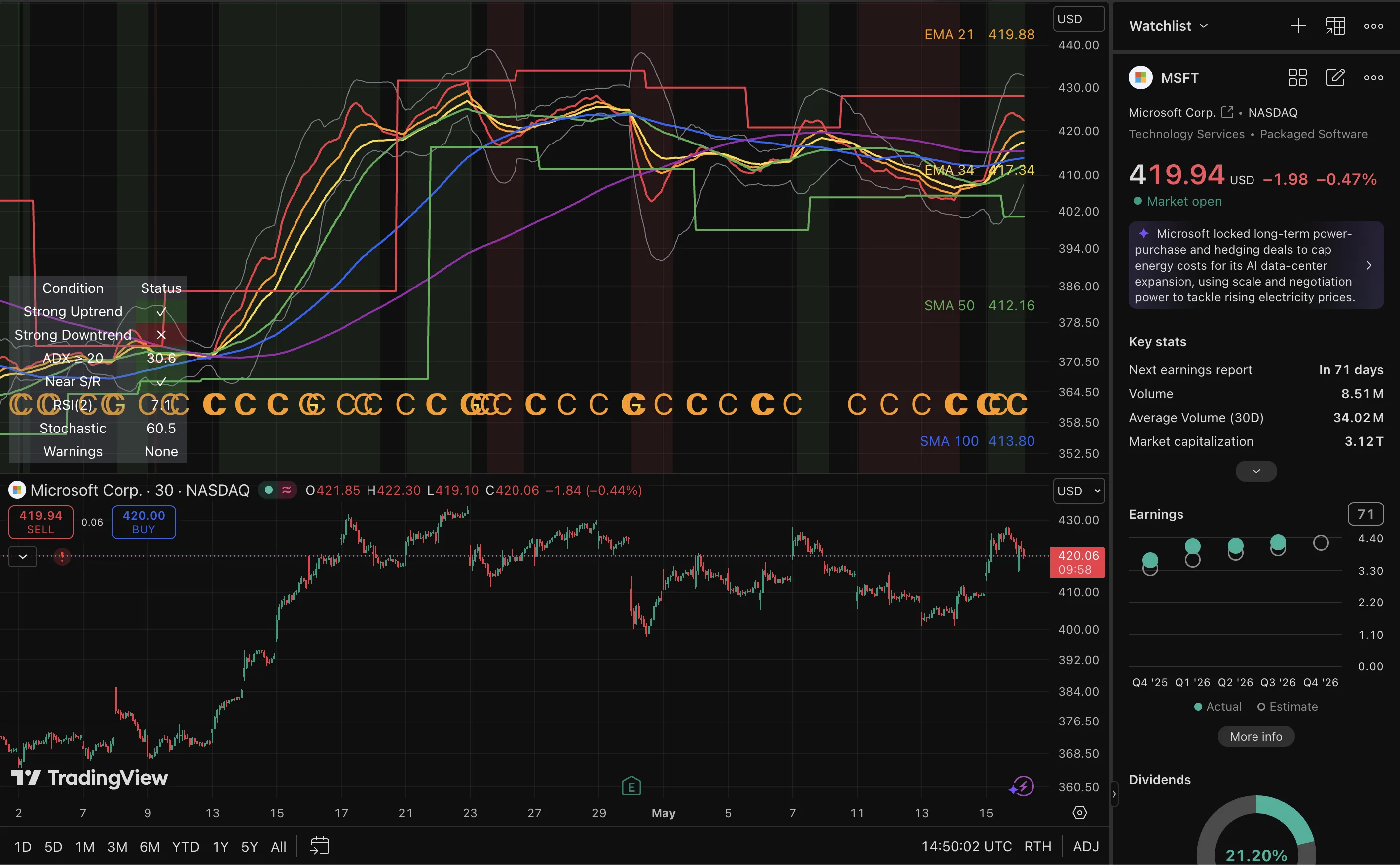Click the Microsoft logo beside the chart title
This screenshot has height=865, width=1400.
tap(17, 490)
